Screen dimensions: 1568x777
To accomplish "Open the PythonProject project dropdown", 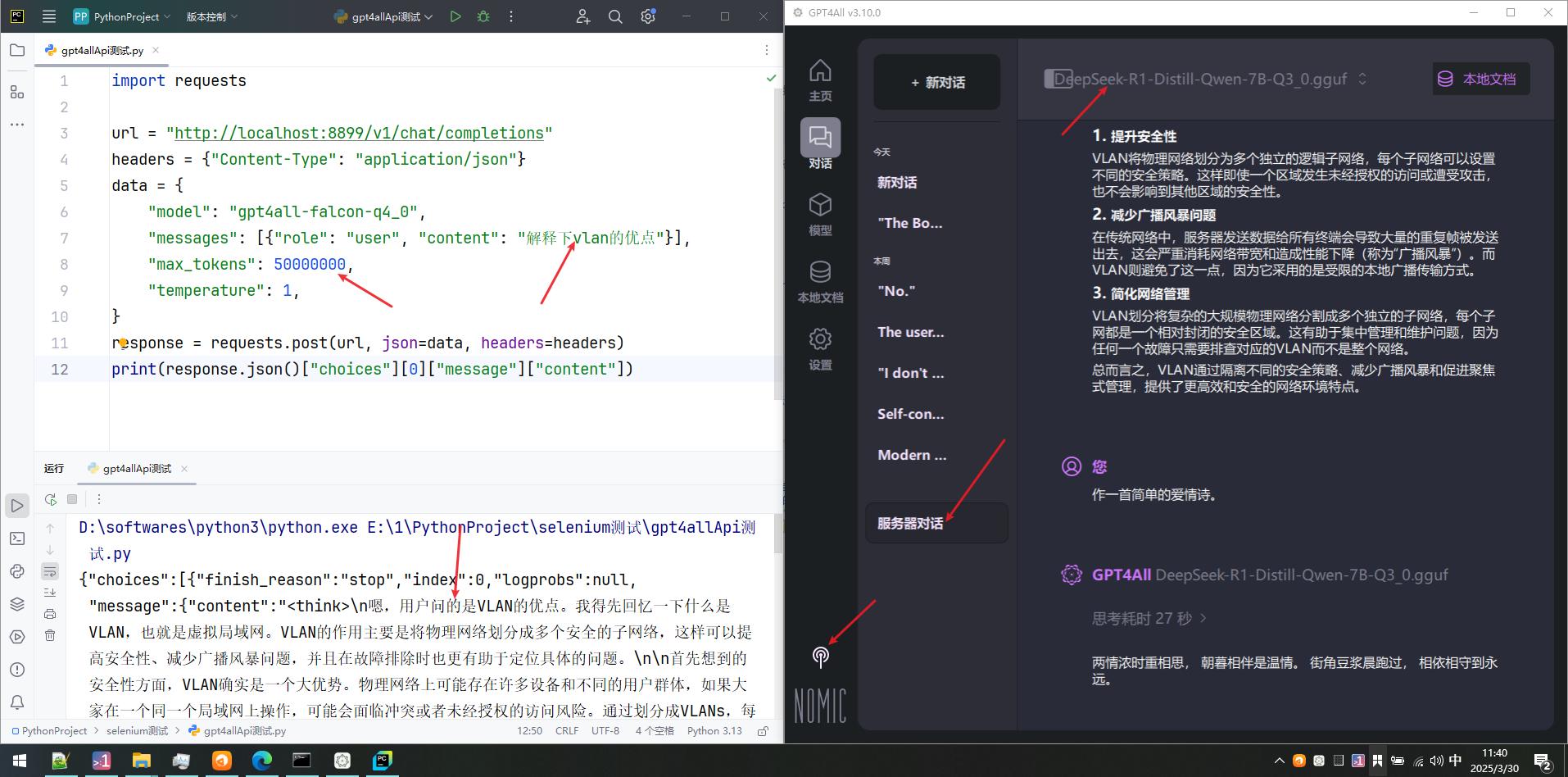I will pos(121,16).
